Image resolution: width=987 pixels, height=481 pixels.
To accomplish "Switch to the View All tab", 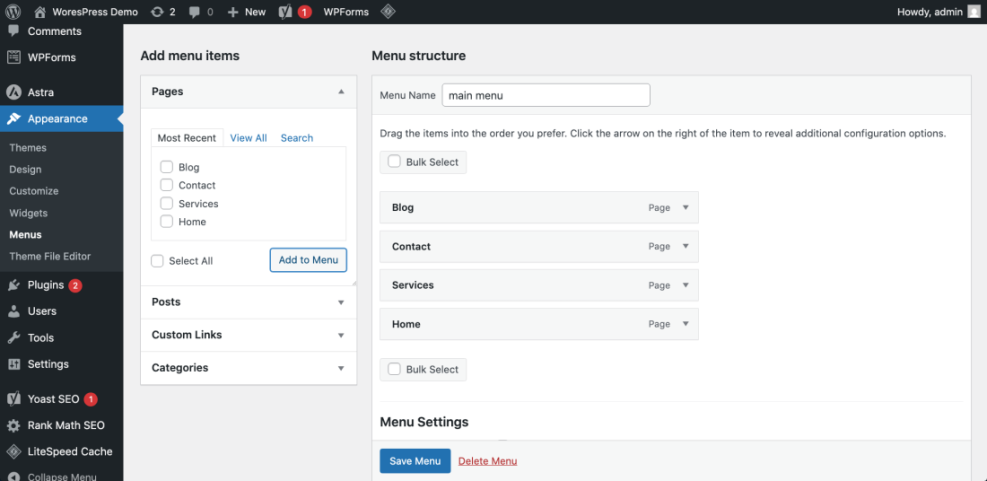I will point(249,138).
